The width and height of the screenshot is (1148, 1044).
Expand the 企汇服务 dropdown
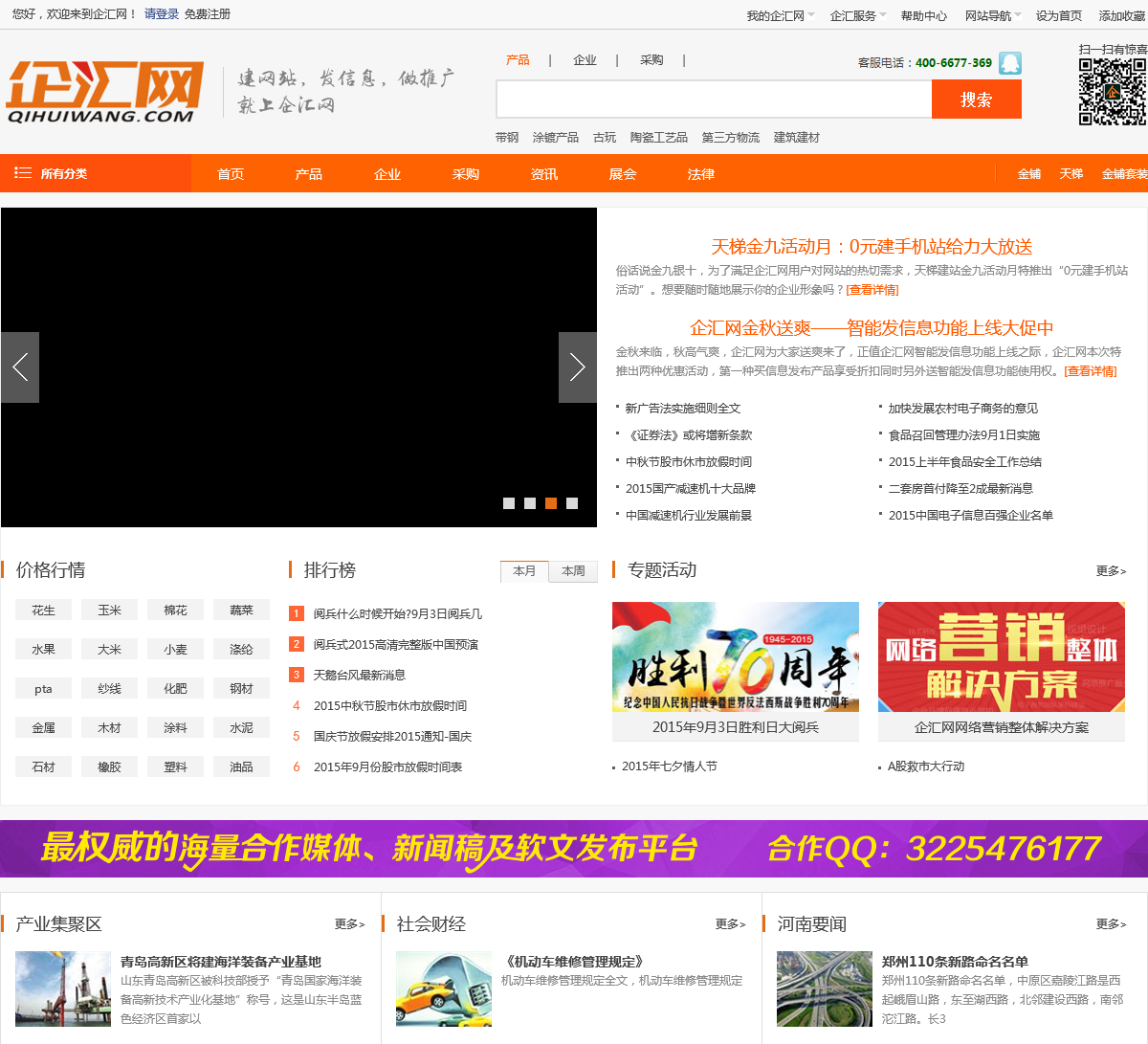coord(858,15)
